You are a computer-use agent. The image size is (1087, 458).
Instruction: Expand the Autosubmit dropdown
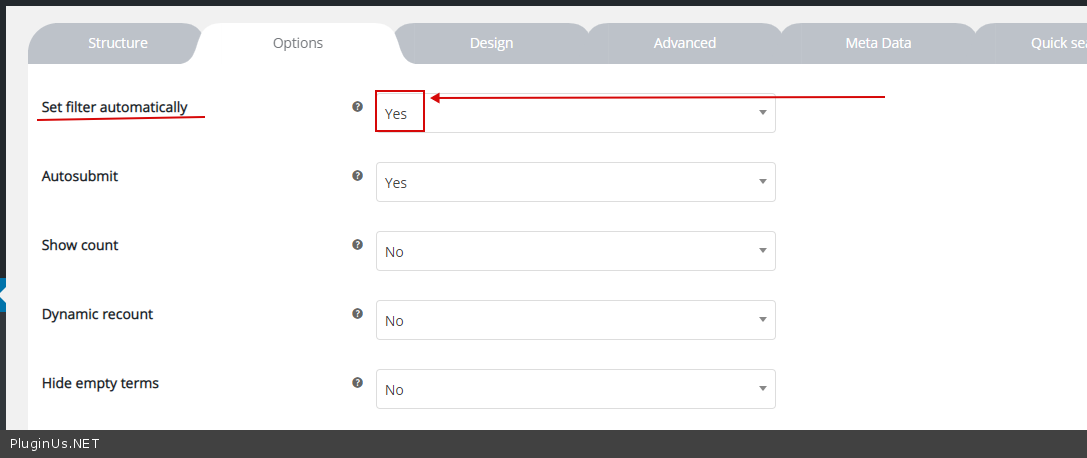tap(575, 182)
